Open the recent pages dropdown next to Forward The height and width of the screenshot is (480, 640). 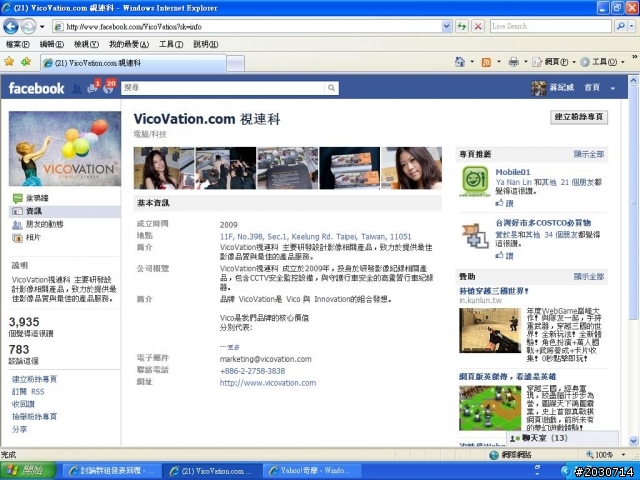pos(42,27)
